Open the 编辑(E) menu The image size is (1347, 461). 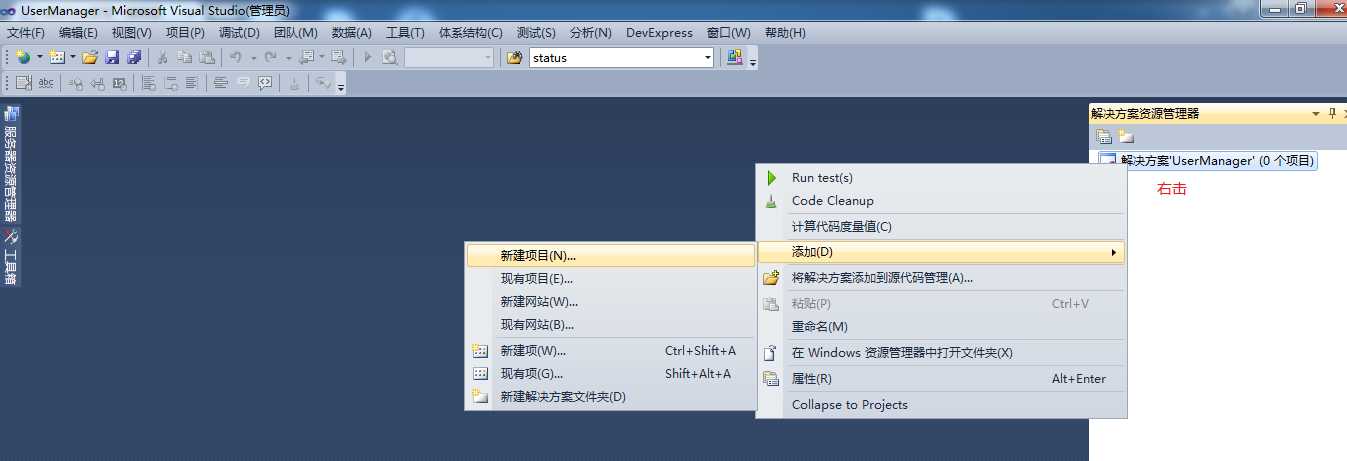79,33
